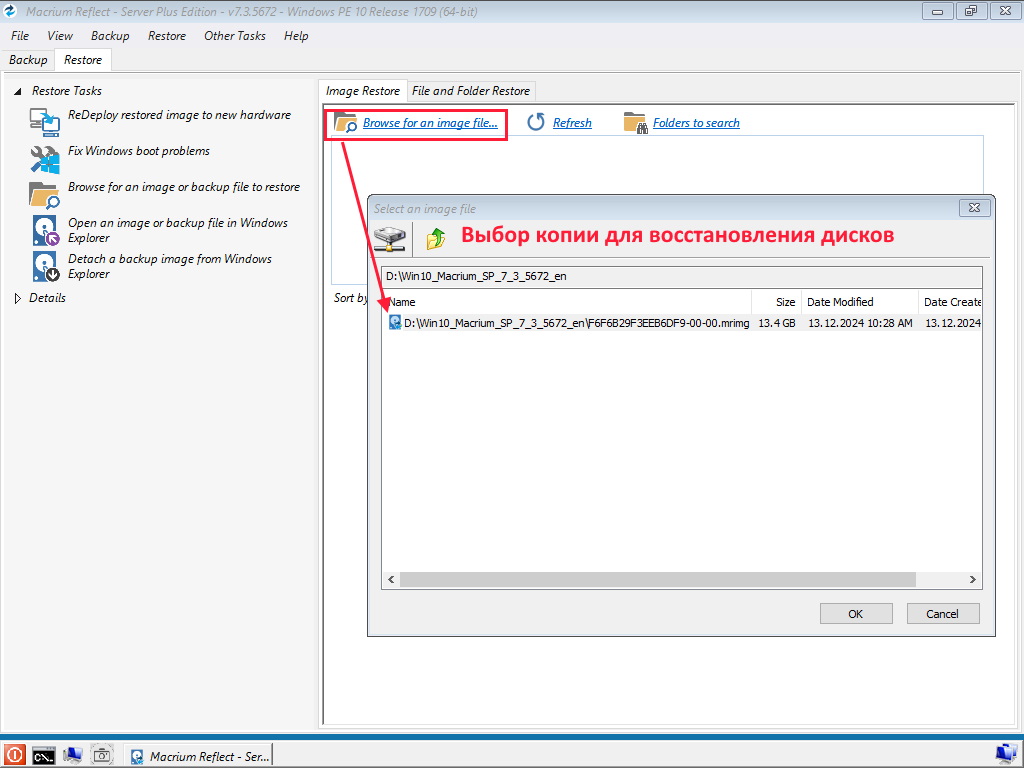Screen dimensions: 1024x768
Task: Click the folder-search icon beside Browse for image or backup
Action: coord(44,194)
